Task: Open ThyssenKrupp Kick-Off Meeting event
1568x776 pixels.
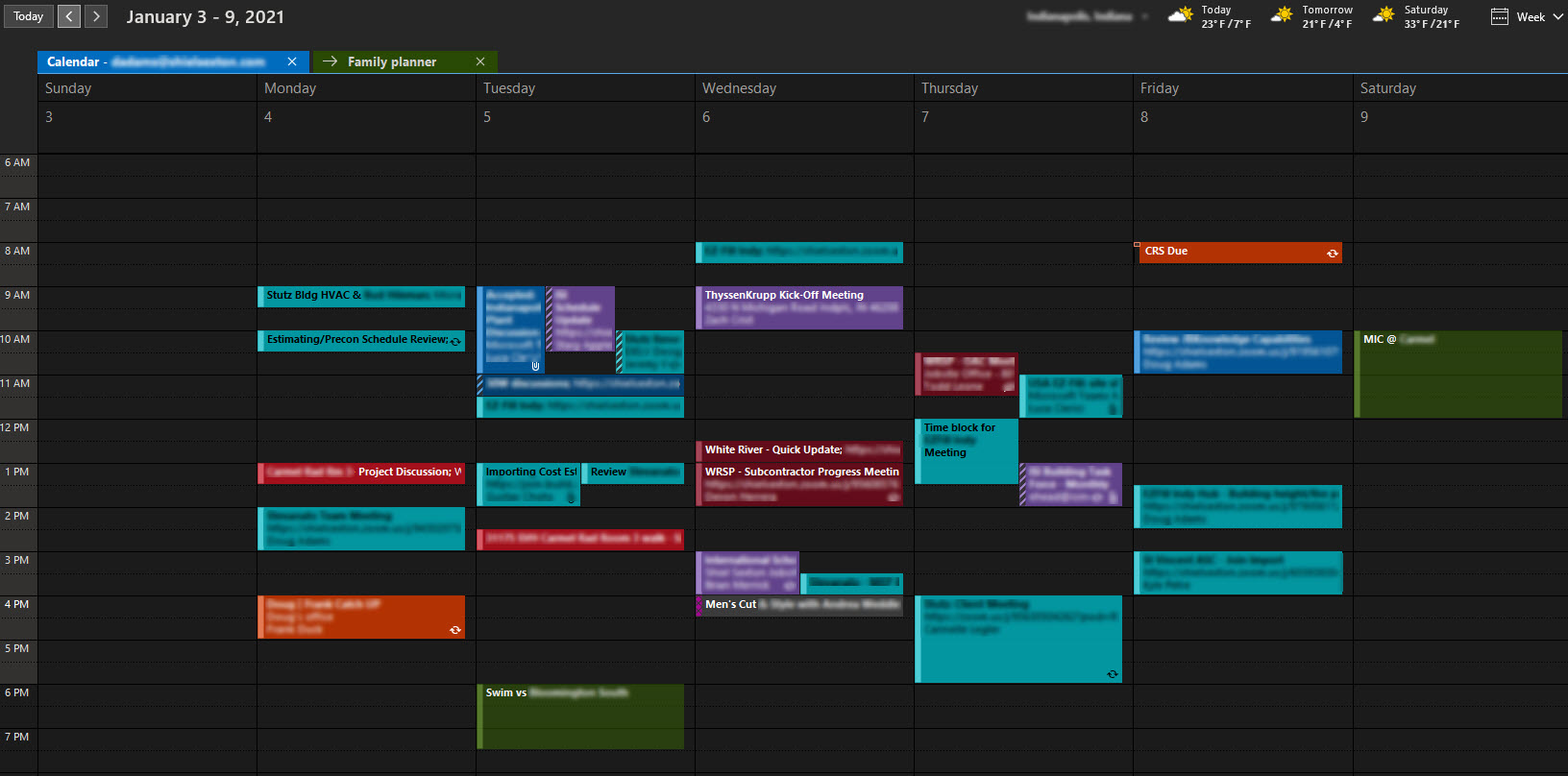Action: point(799,307)
